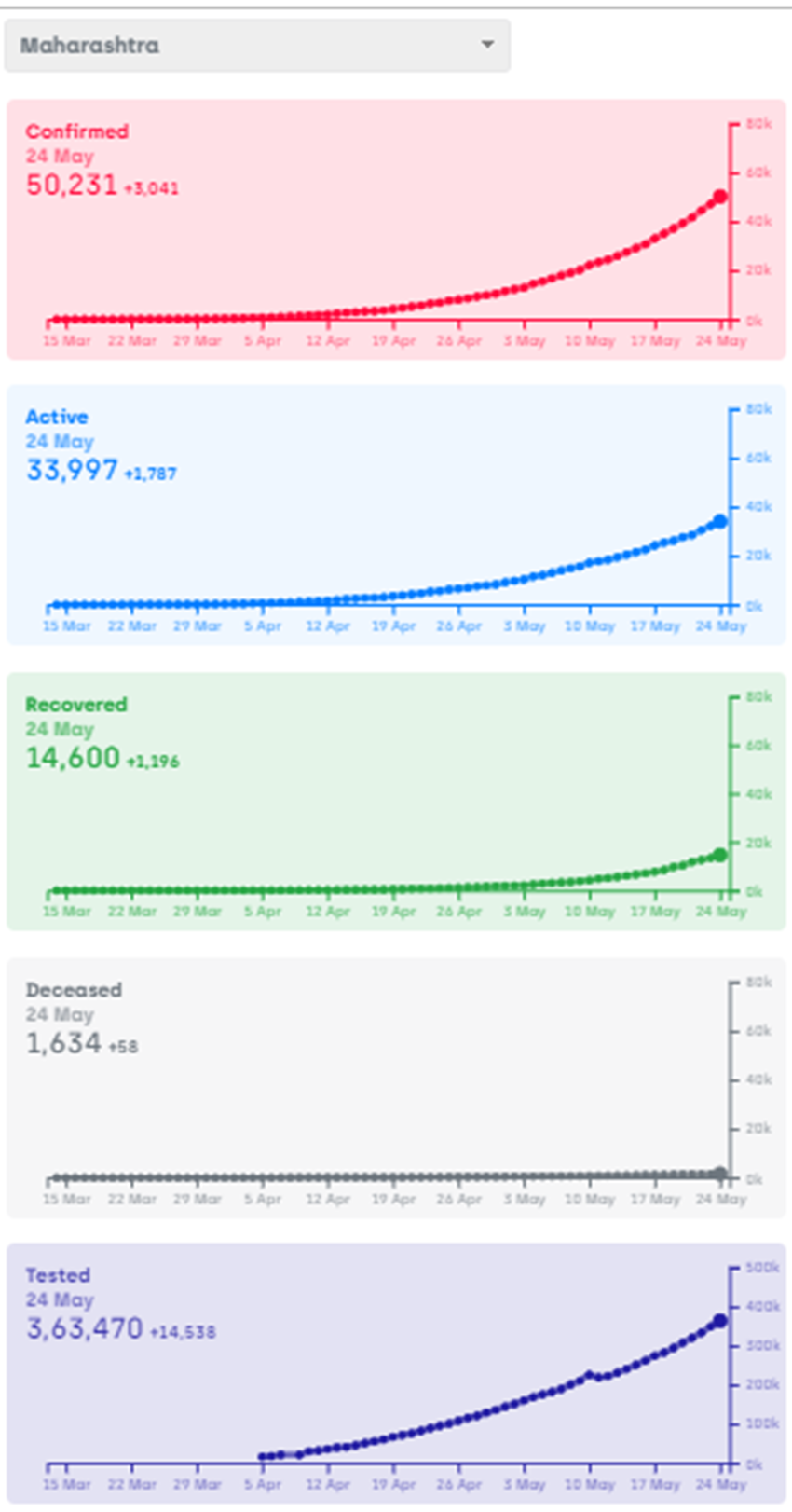Select the first 15 Mar point on Confirmed chart

(56, 320)
